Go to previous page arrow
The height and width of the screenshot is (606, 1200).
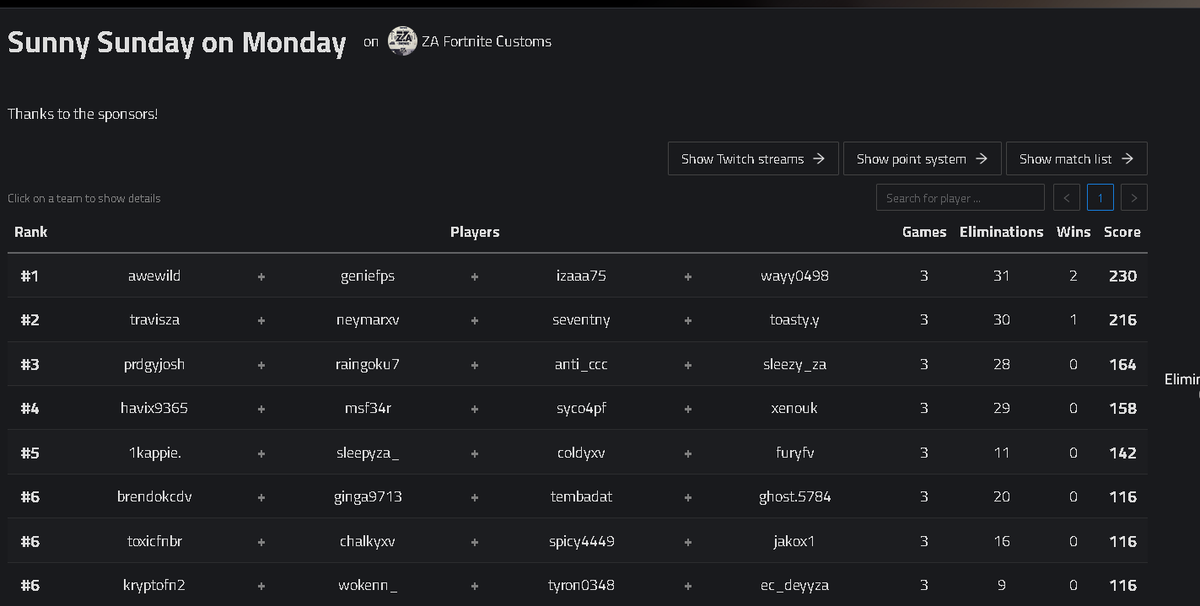point(1066,198)
